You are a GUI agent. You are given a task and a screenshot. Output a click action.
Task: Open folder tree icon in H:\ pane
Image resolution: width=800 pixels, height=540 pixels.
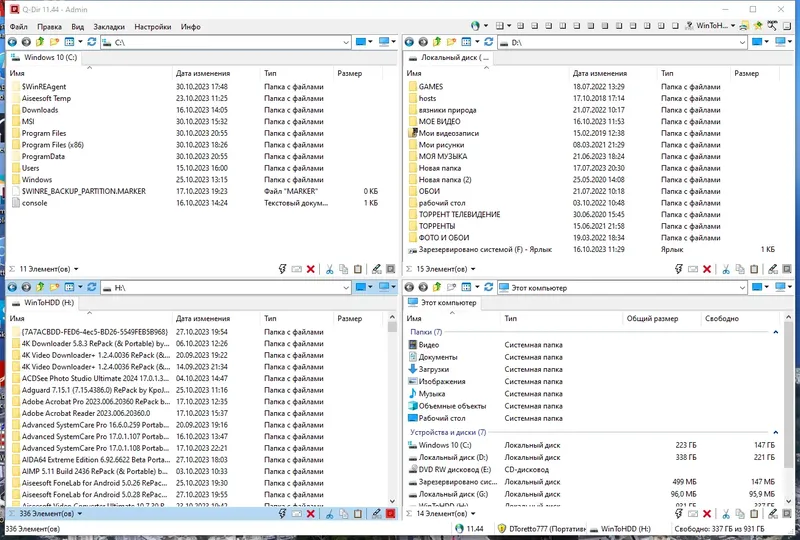54,287
